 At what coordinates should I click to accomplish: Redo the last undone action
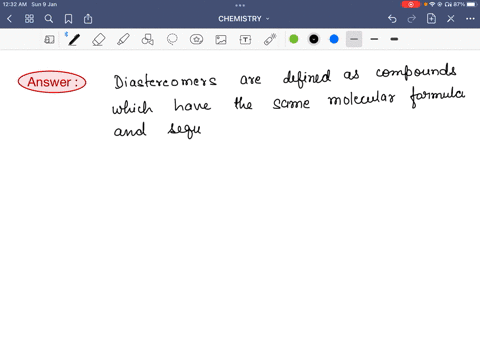[412, 19]
